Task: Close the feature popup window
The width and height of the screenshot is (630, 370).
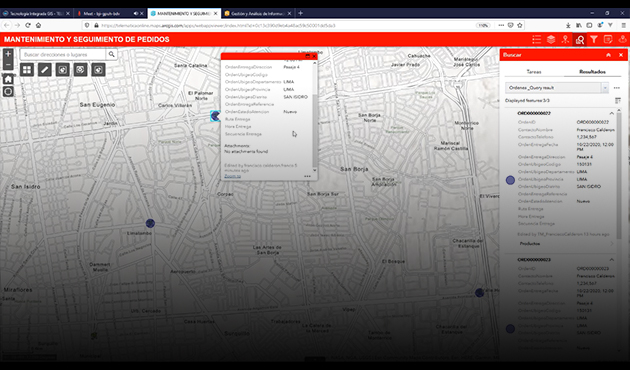Action: [314, 56]
